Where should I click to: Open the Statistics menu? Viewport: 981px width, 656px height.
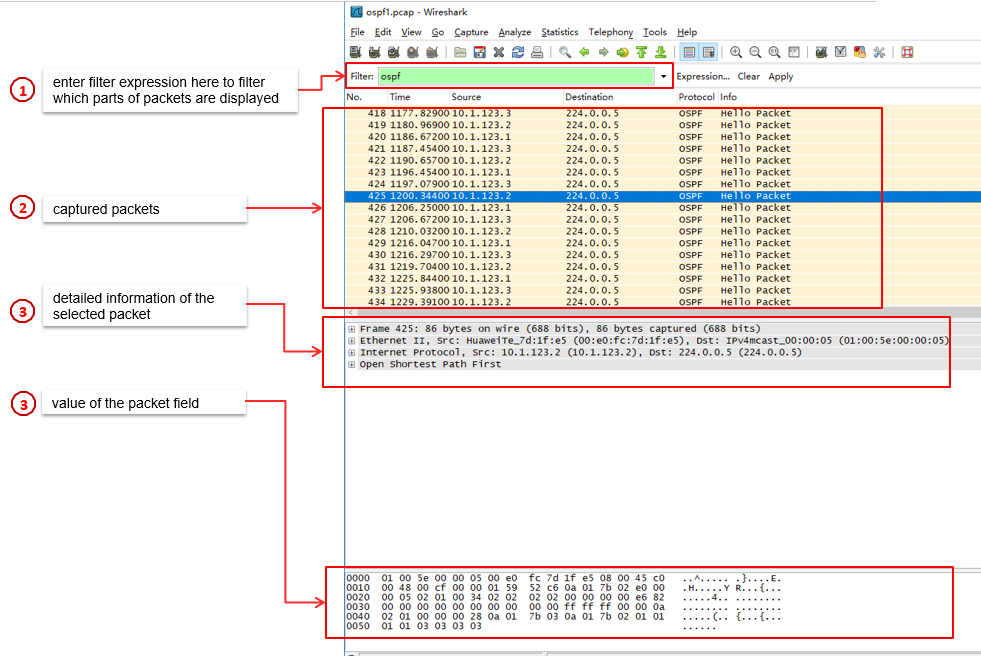click(559, 32)
